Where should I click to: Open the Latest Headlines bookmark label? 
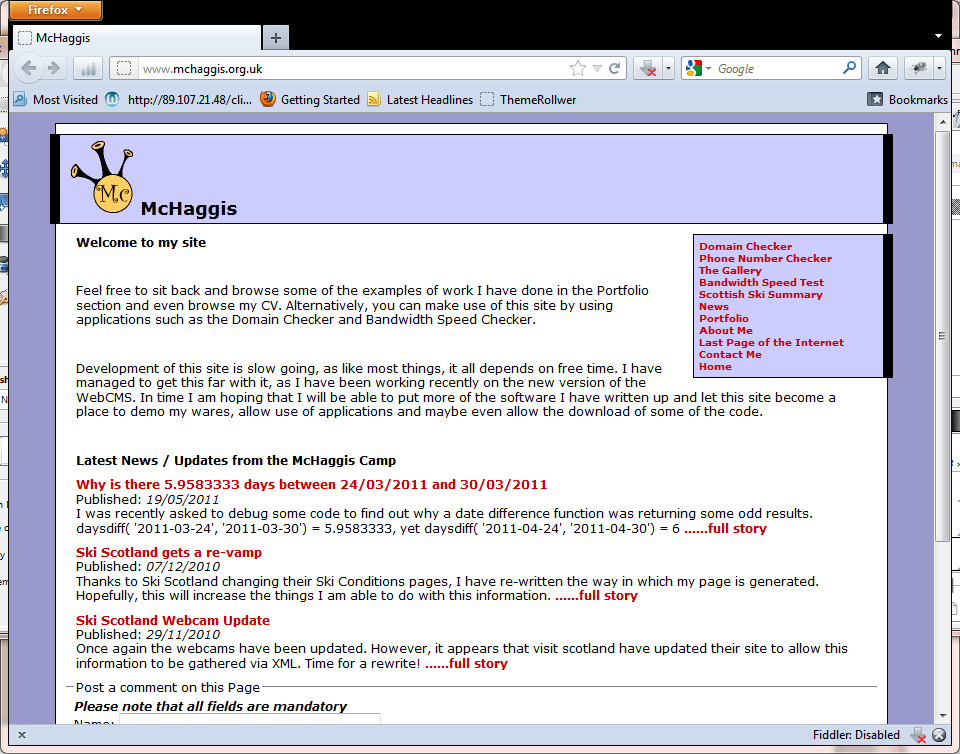point(430,99)
